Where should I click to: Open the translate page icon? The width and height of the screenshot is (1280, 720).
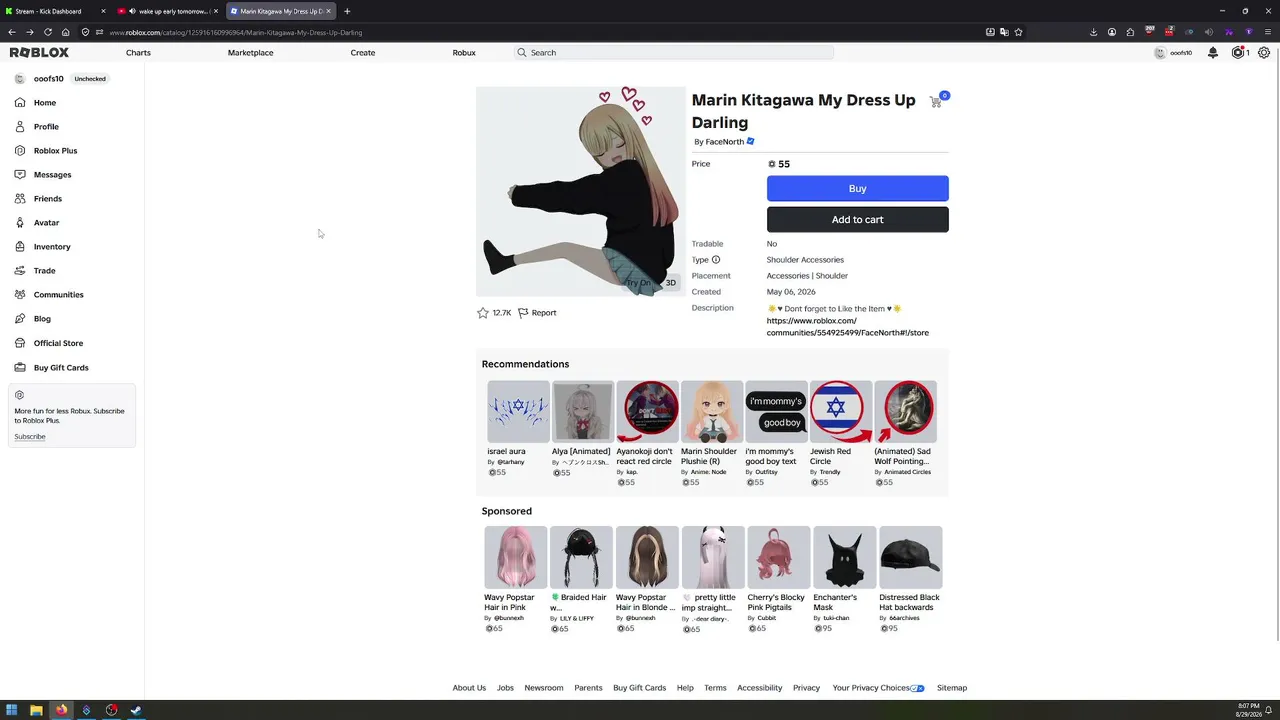1004,32
